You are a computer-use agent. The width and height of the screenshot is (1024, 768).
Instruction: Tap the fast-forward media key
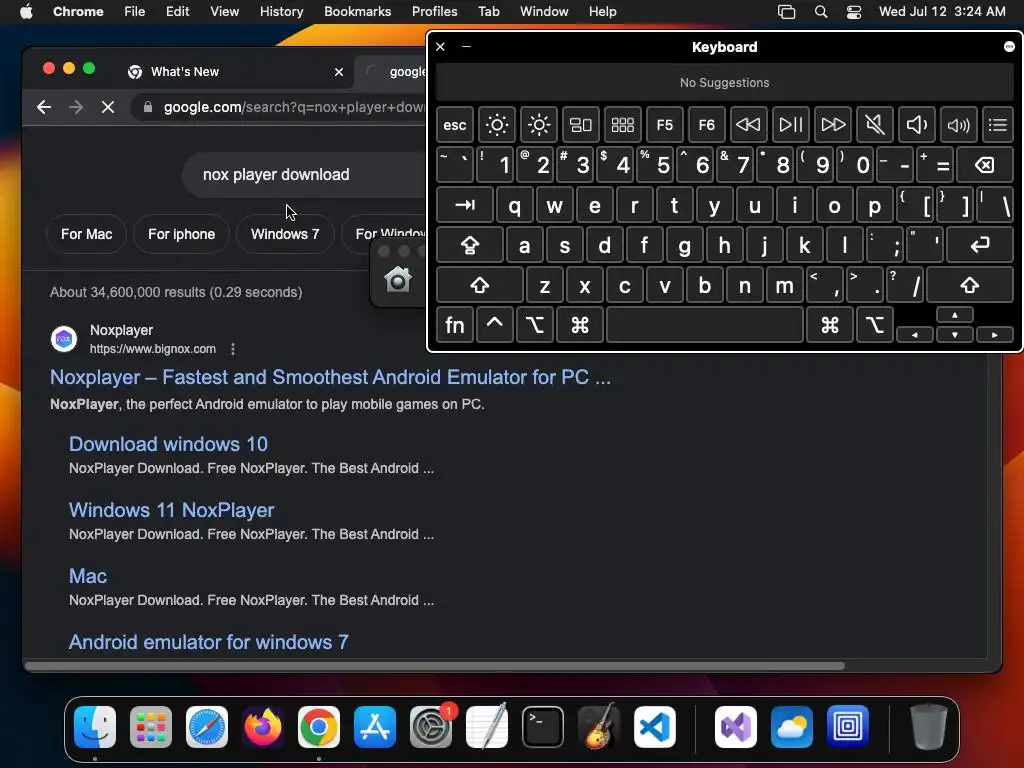click(833, 125)
